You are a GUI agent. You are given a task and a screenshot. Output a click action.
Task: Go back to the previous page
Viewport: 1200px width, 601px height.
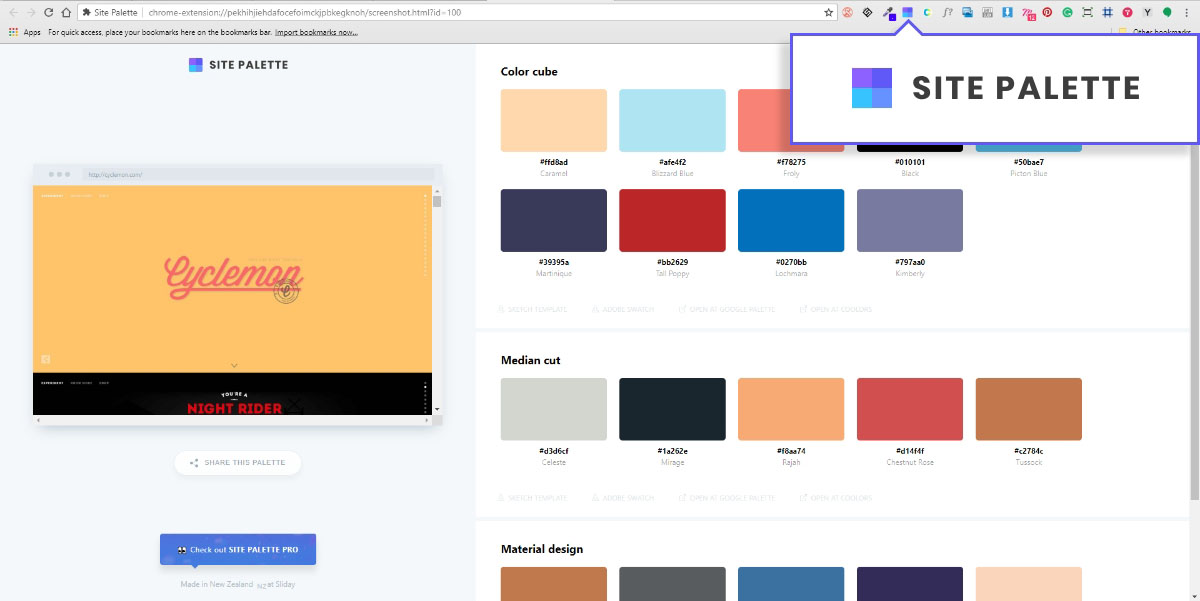12,13
